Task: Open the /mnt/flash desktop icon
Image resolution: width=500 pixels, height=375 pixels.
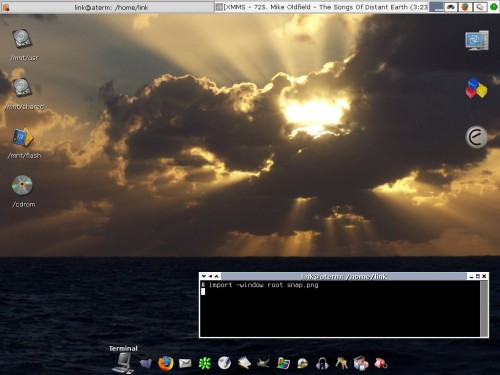Action: point(23,136)
